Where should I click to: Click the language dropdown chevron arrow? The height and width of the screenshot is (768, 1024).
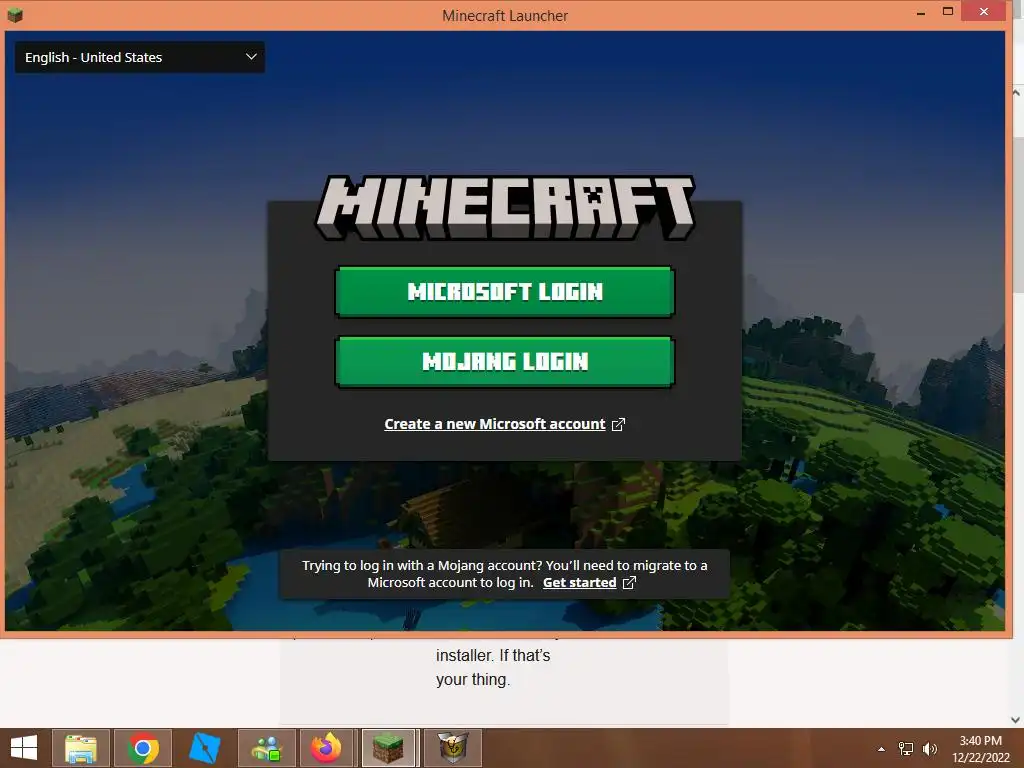pyautogui.click(x=251, y=57)
